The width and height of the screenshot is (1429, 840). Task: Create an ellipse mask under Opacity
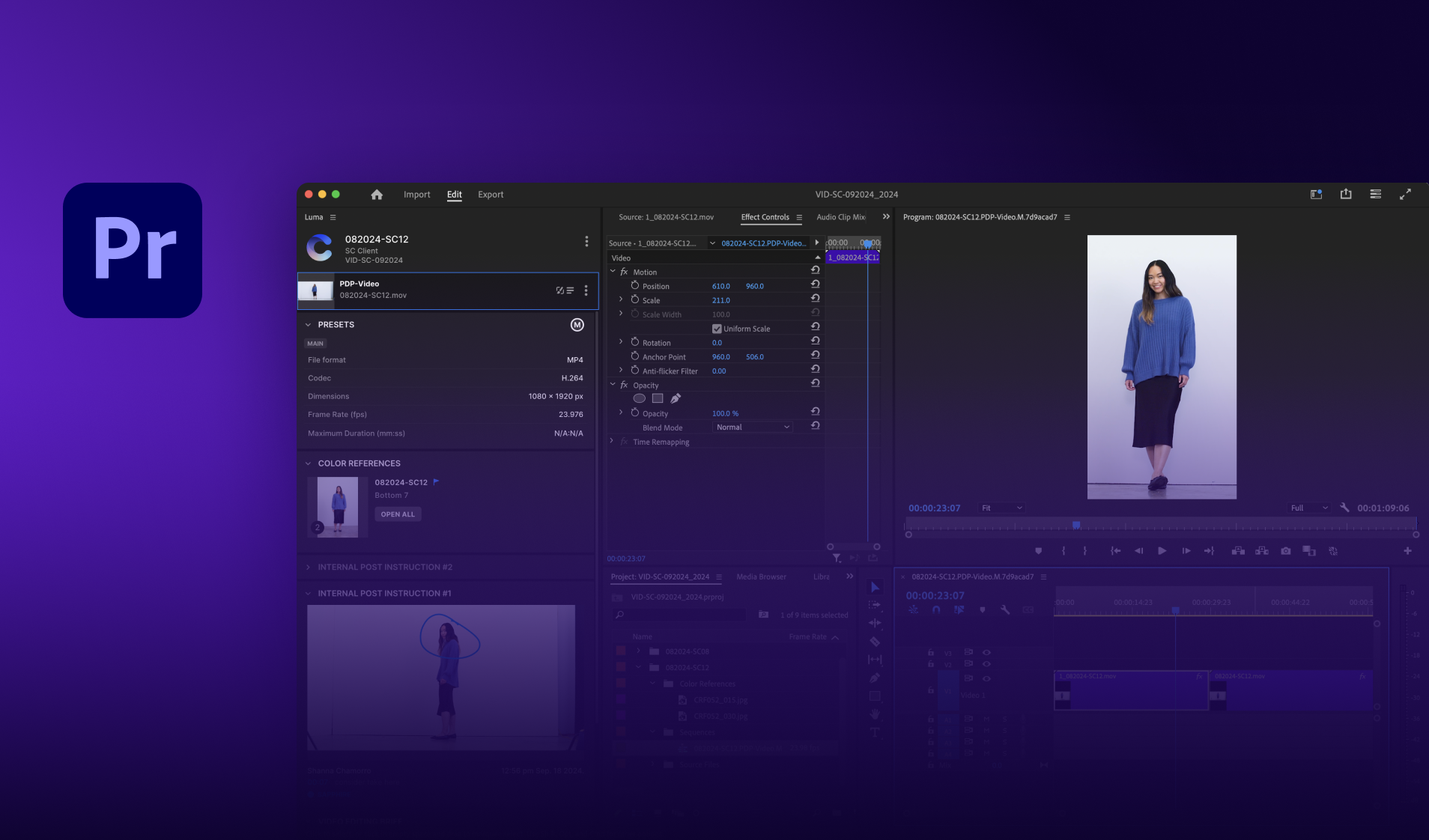[x=639, y=398]
